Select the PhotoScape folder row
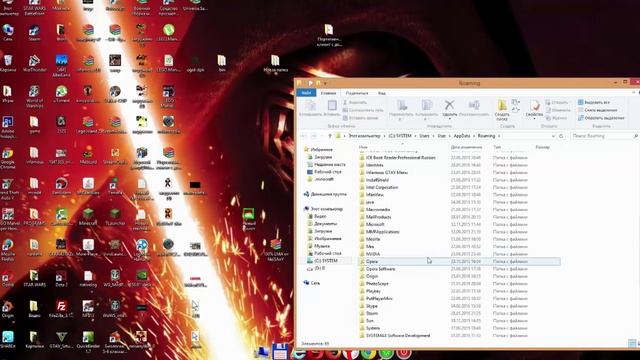 [x=459, y=284]
